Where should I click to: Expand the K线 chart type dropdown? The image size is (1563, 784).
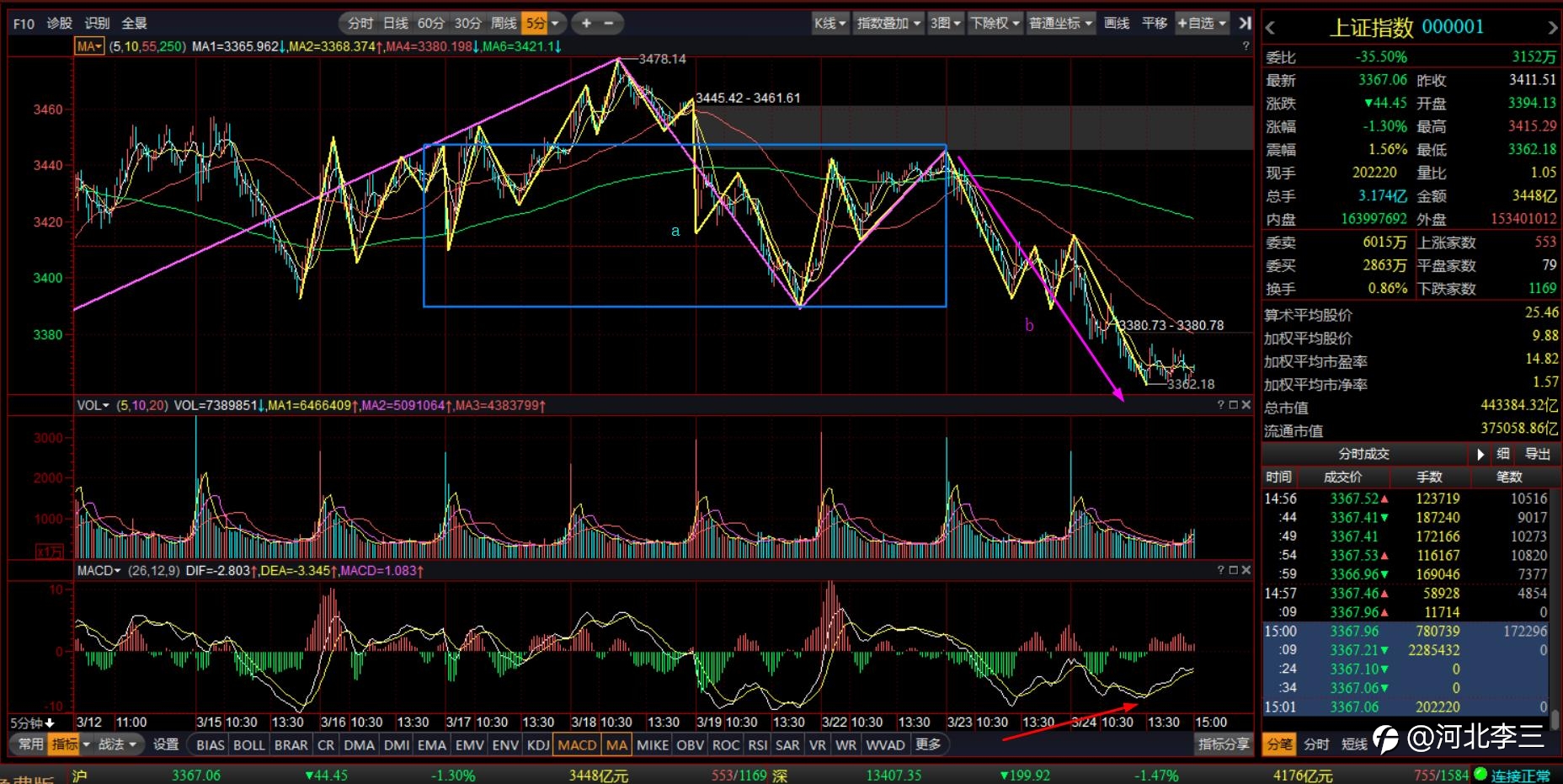coord(830,24)
